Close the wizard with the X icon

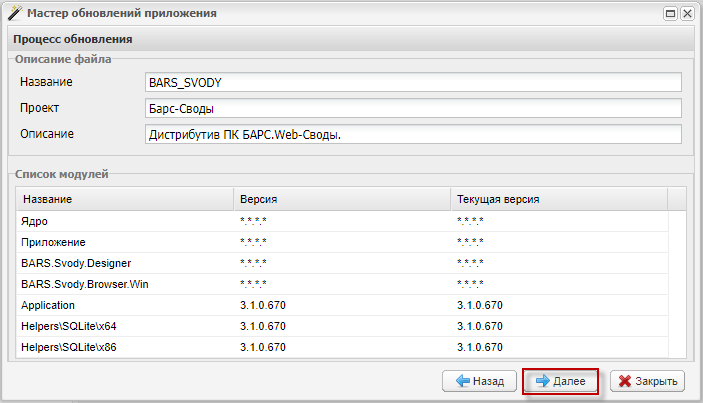688,14
